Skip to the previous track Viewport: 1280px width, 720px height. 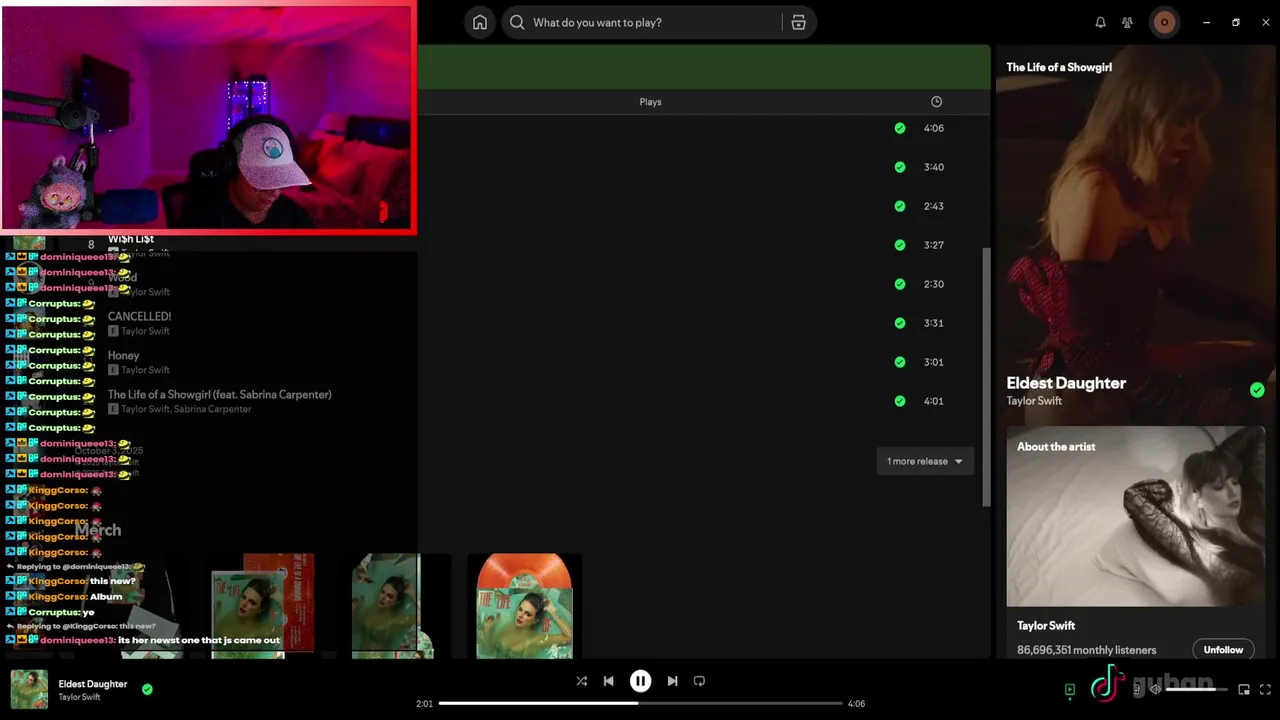[x=608, y=681]
